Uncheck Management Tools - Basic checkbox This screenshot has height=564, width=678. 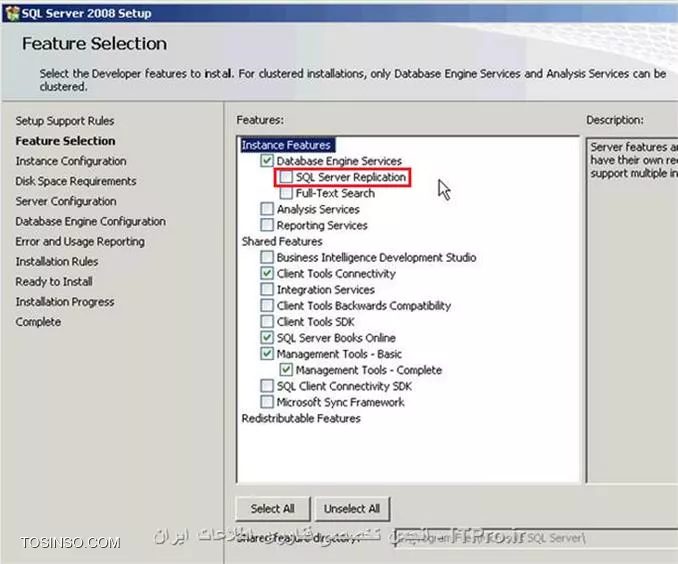pos(267,354)
